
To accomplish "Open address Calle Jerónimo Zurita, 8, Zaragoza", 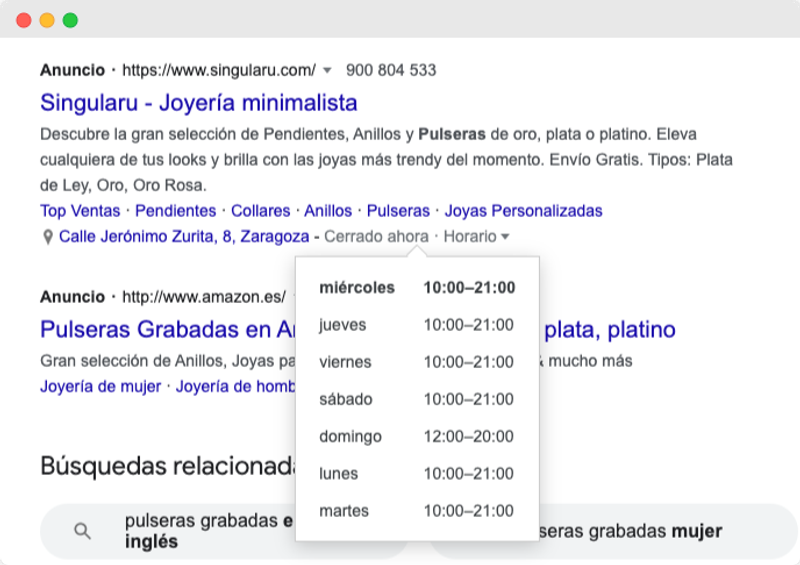I will [184, 237].
